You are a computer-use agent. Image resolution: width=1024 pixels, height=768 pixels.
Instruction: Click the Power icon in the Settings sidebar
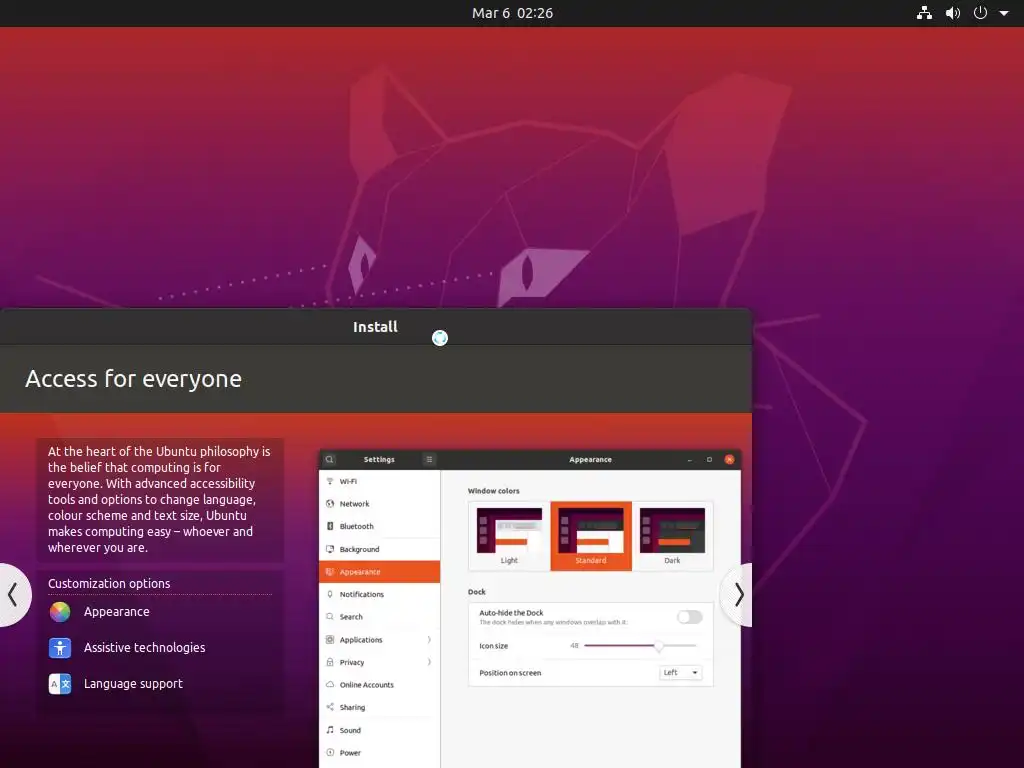330,753
